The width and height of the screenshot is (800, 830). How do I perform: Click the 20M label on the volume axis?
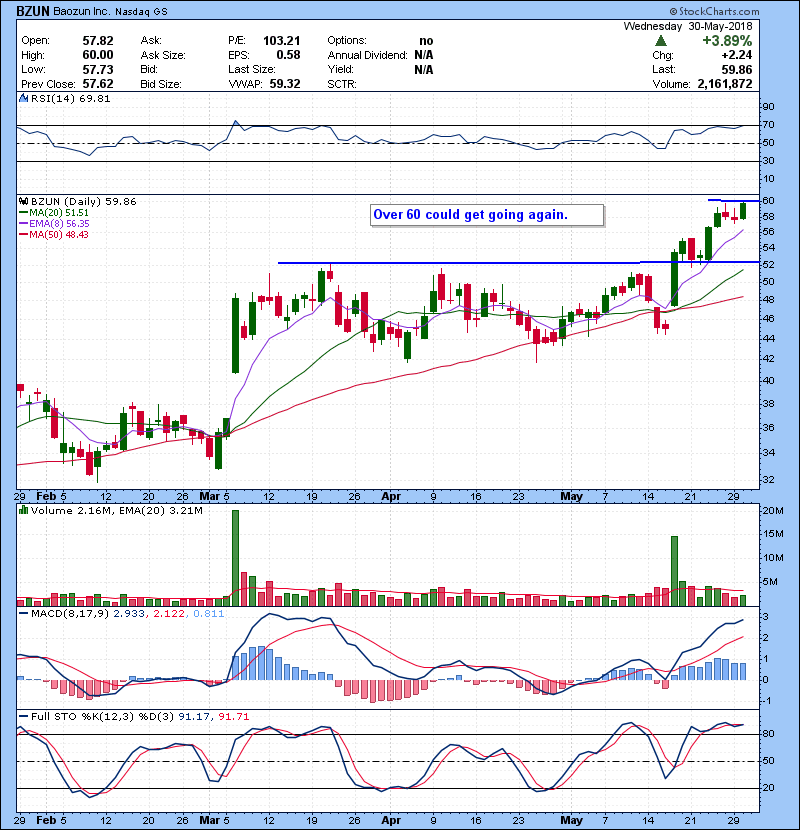point(772,511)
